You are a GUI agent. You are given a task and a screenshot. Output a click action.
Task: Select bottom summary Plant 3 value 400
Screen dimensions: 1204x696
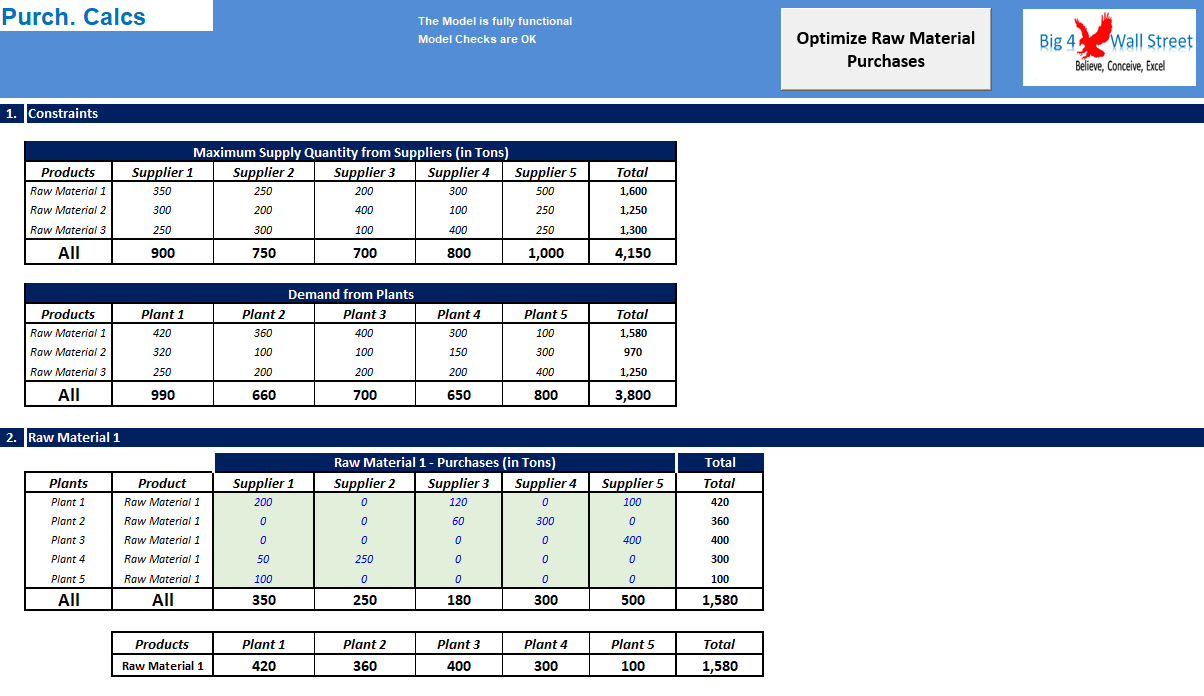(x=458, y=666)
